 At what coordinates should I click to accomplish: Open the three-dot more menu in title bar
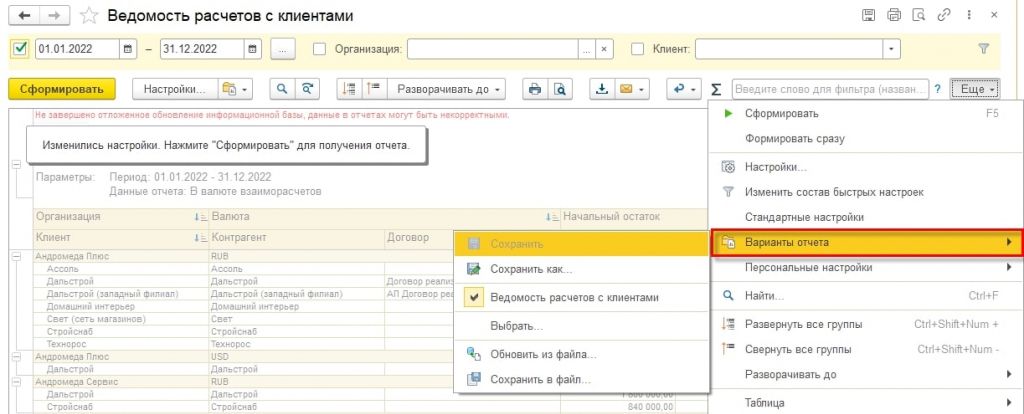[x=969, y=15]
